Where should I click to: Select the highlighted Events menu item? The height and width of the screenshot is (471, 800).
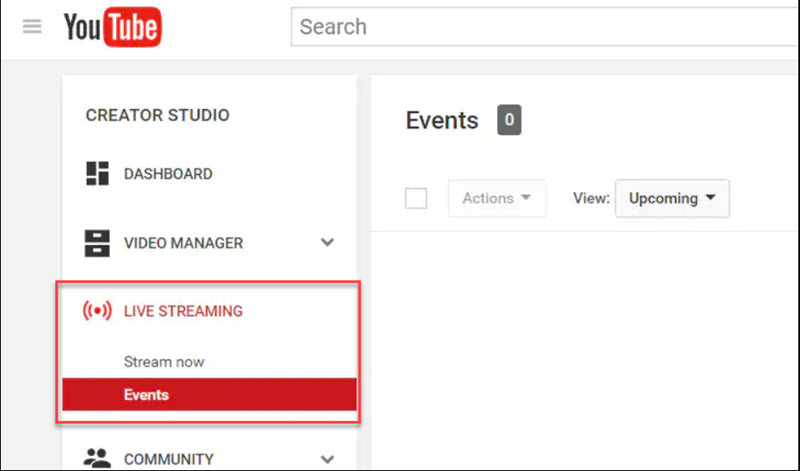209,394
